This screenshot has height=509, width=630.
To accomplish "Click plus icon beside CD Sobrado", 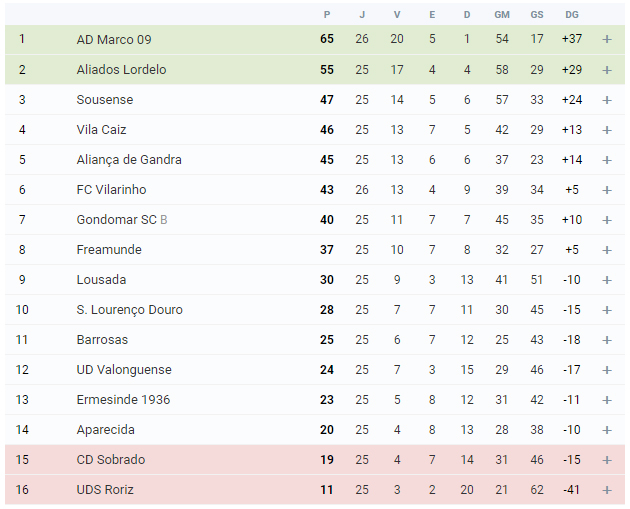I will (x=607, y=460).
